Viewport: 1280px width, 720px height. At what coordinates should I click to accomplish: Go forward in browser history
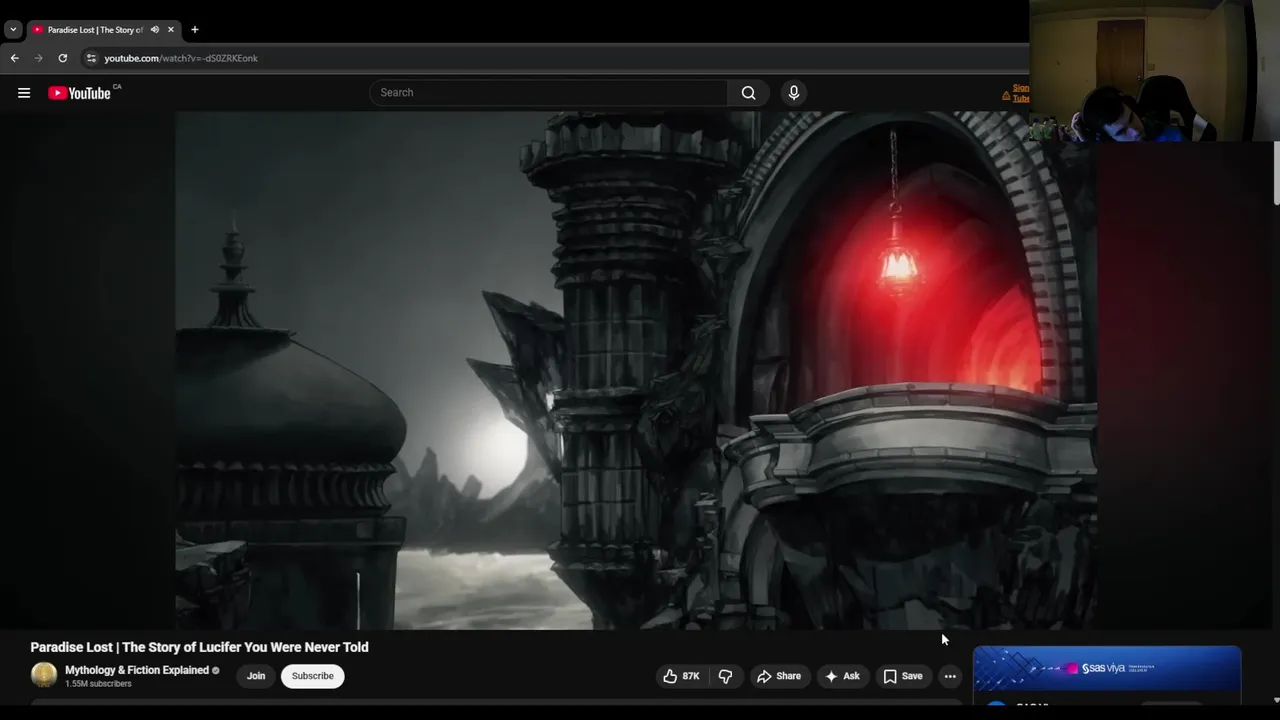click(39, 58)
